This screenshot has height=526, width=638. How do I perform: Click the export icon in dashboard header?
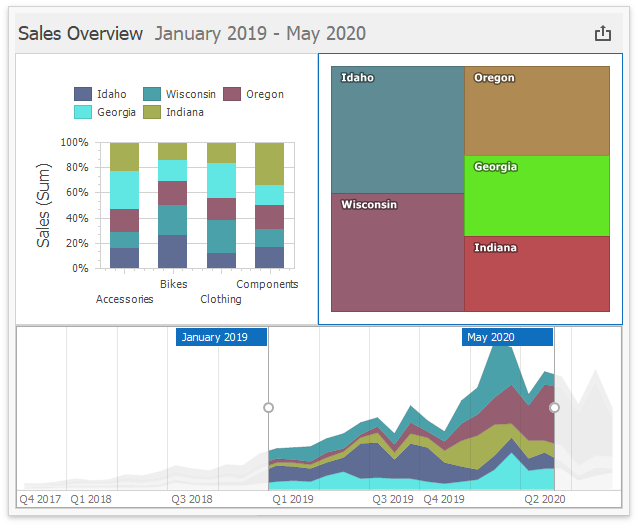602,34
